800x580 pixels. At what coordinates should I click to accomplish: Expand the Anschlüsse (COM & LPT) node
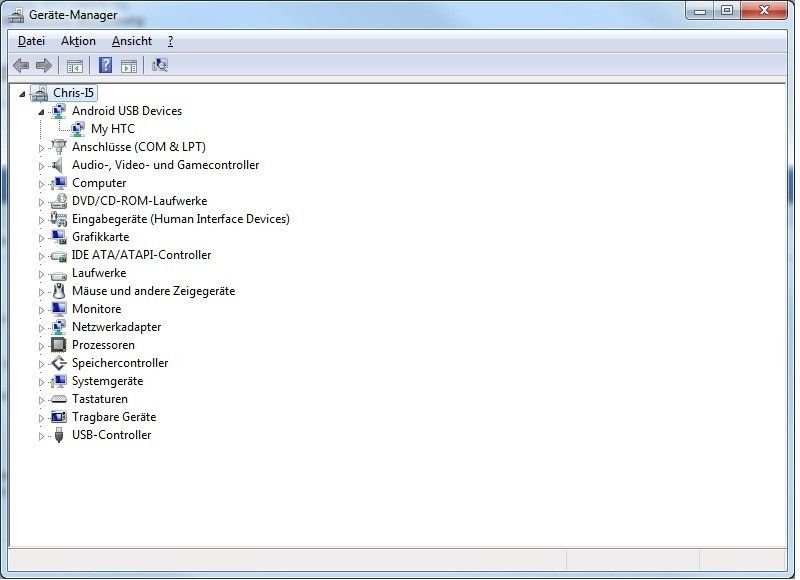pyautogui.click(x=41, y=148)
